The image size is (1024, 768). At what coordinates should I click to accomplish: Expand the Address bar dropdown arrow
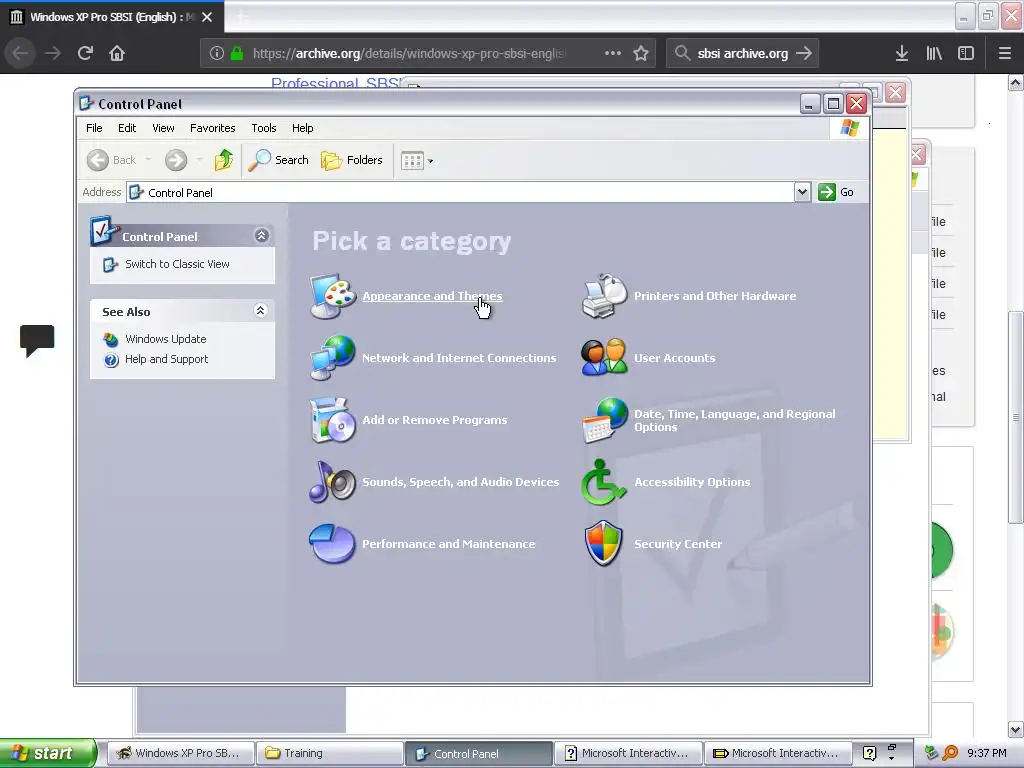pos(802,192)
